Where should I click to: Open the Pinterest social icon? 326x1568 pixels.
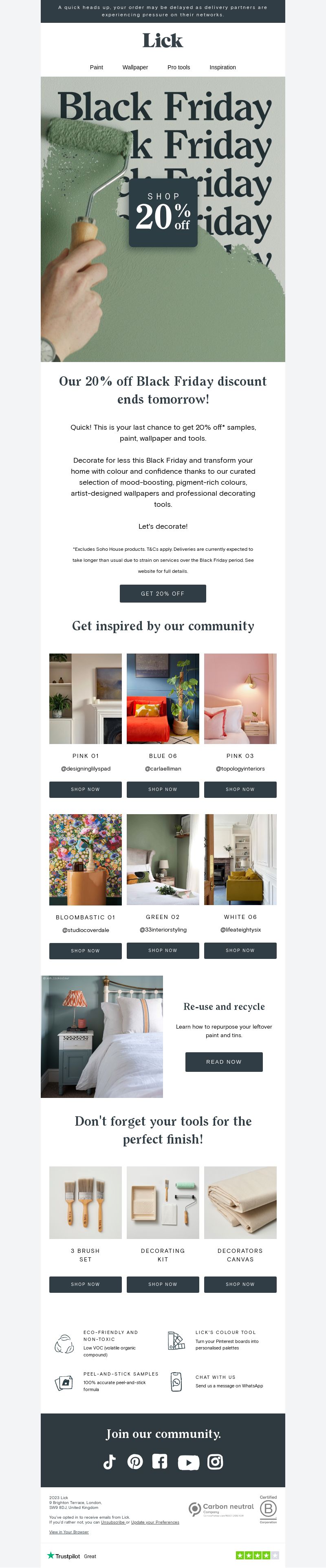click(x=135, y=1462)
